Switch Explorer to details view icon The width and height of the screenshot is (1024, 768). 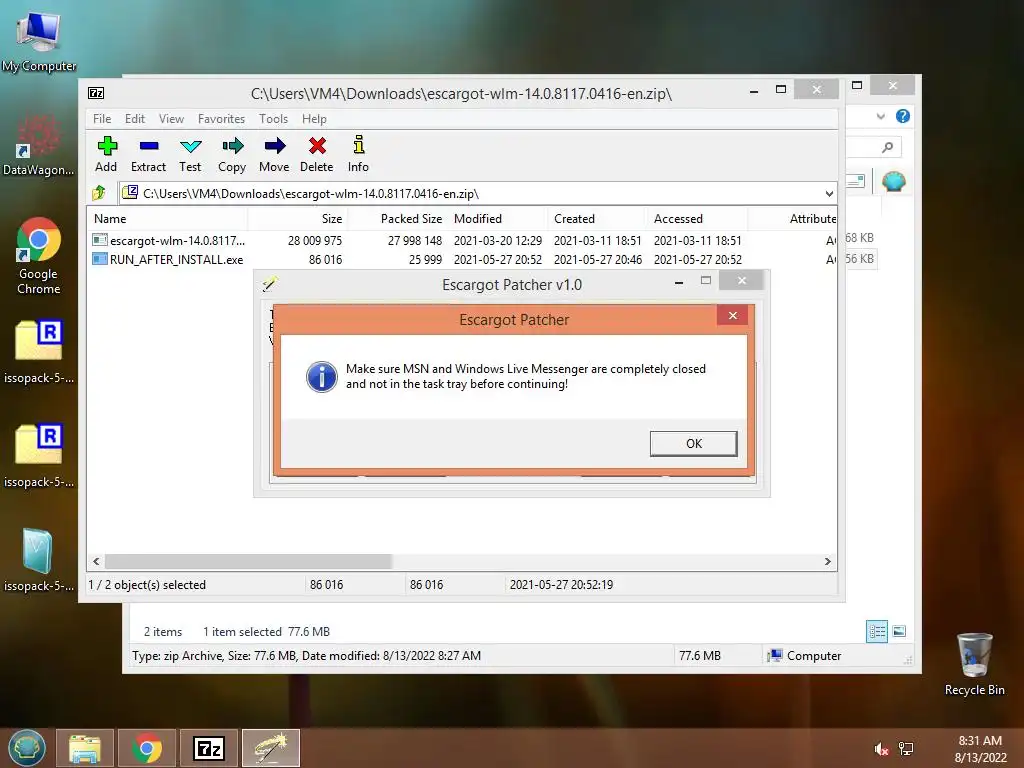coord(876,632)
